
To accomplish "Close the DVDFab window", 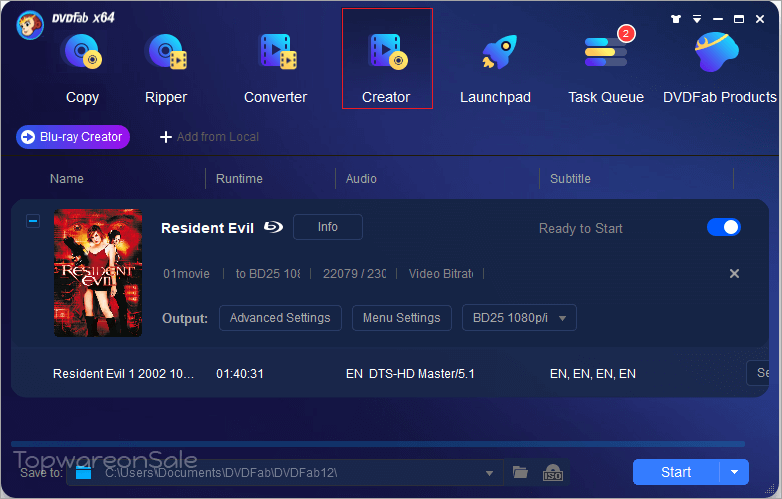I will pos(760,19).
